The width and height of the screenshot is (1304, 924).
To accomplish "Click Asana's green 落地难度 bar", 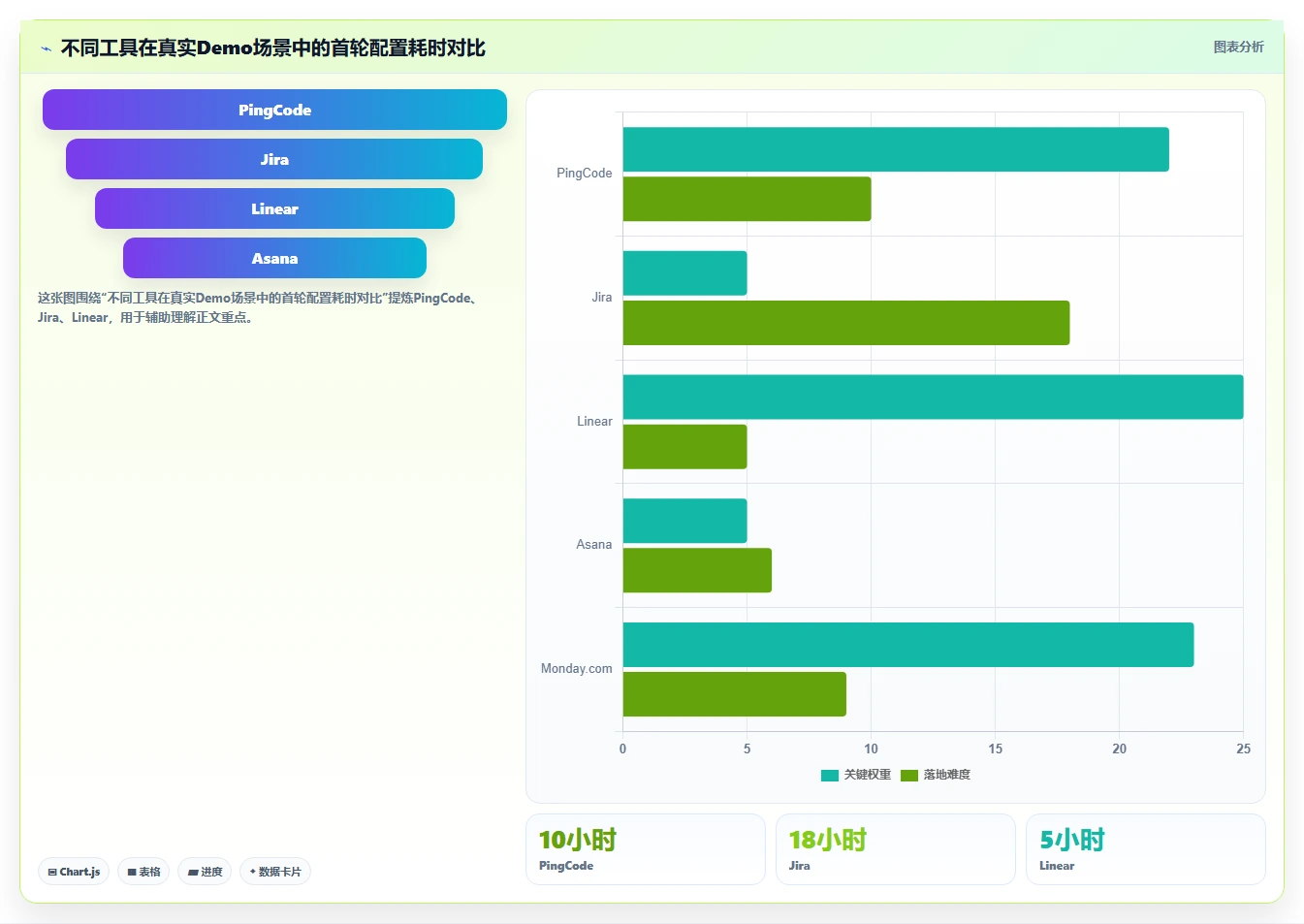I will [x=697, y=570].
